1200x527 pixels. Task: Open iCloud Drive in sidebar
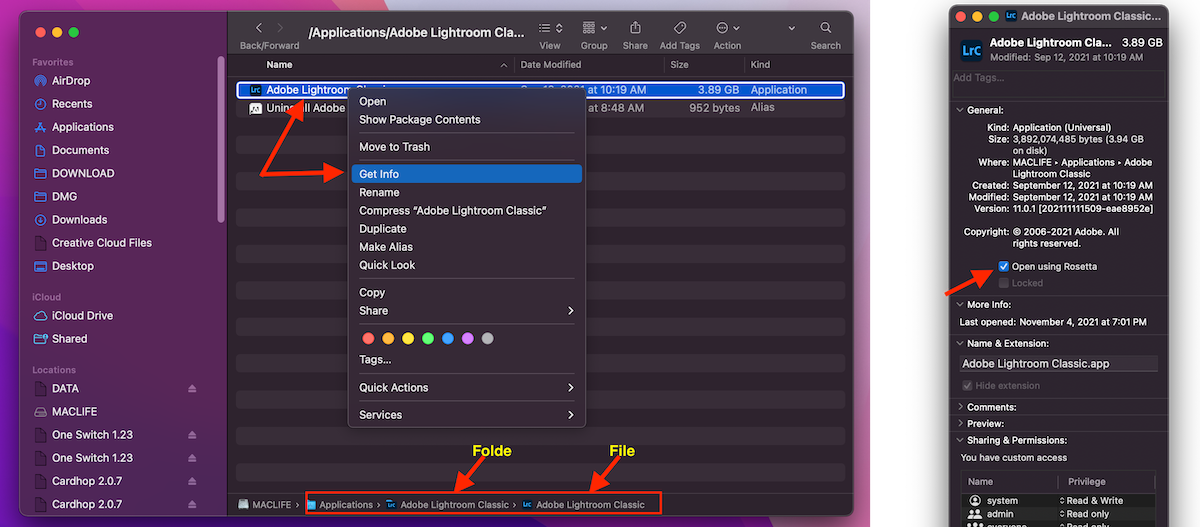tap(82, 316)
